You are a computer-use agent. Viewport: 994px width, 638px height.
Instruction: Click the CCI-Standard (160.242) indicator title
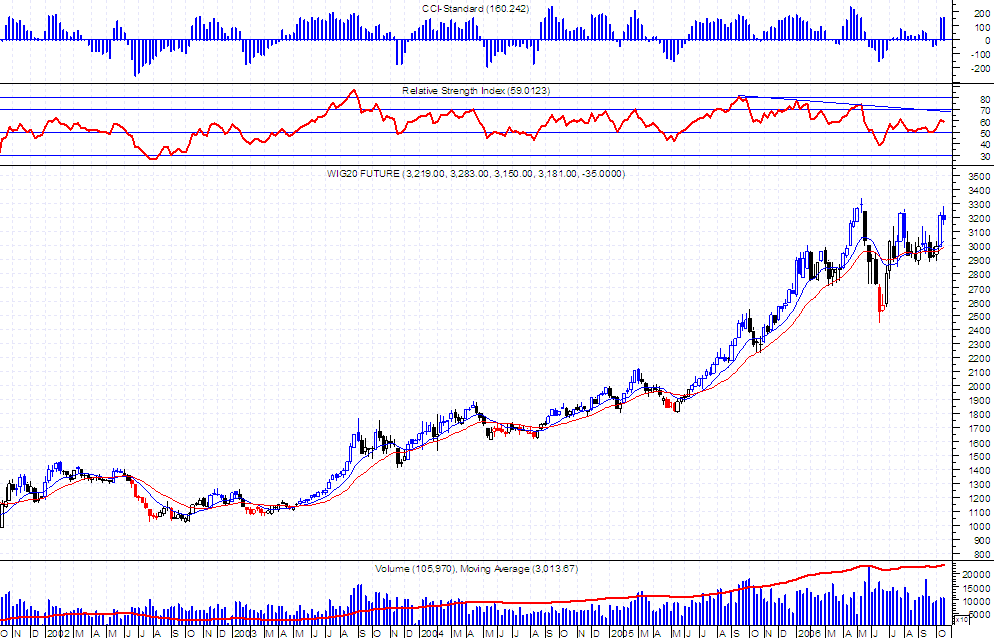(475, 9)
